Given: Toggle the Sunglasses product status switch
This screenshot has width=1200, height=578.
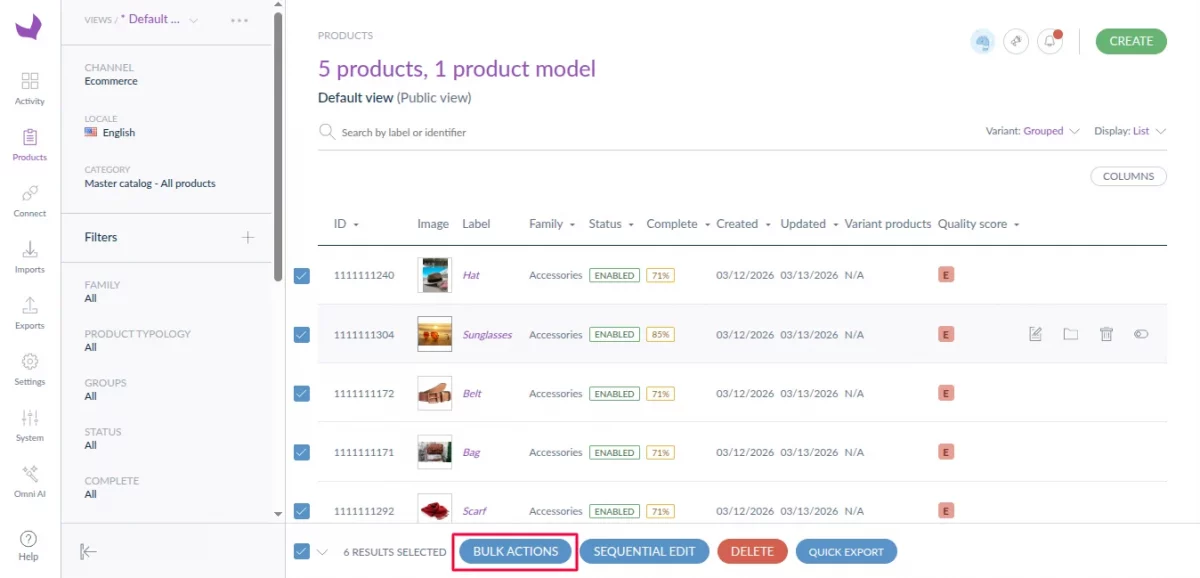Looking at the screenshot, I should tap(1141, 334).
